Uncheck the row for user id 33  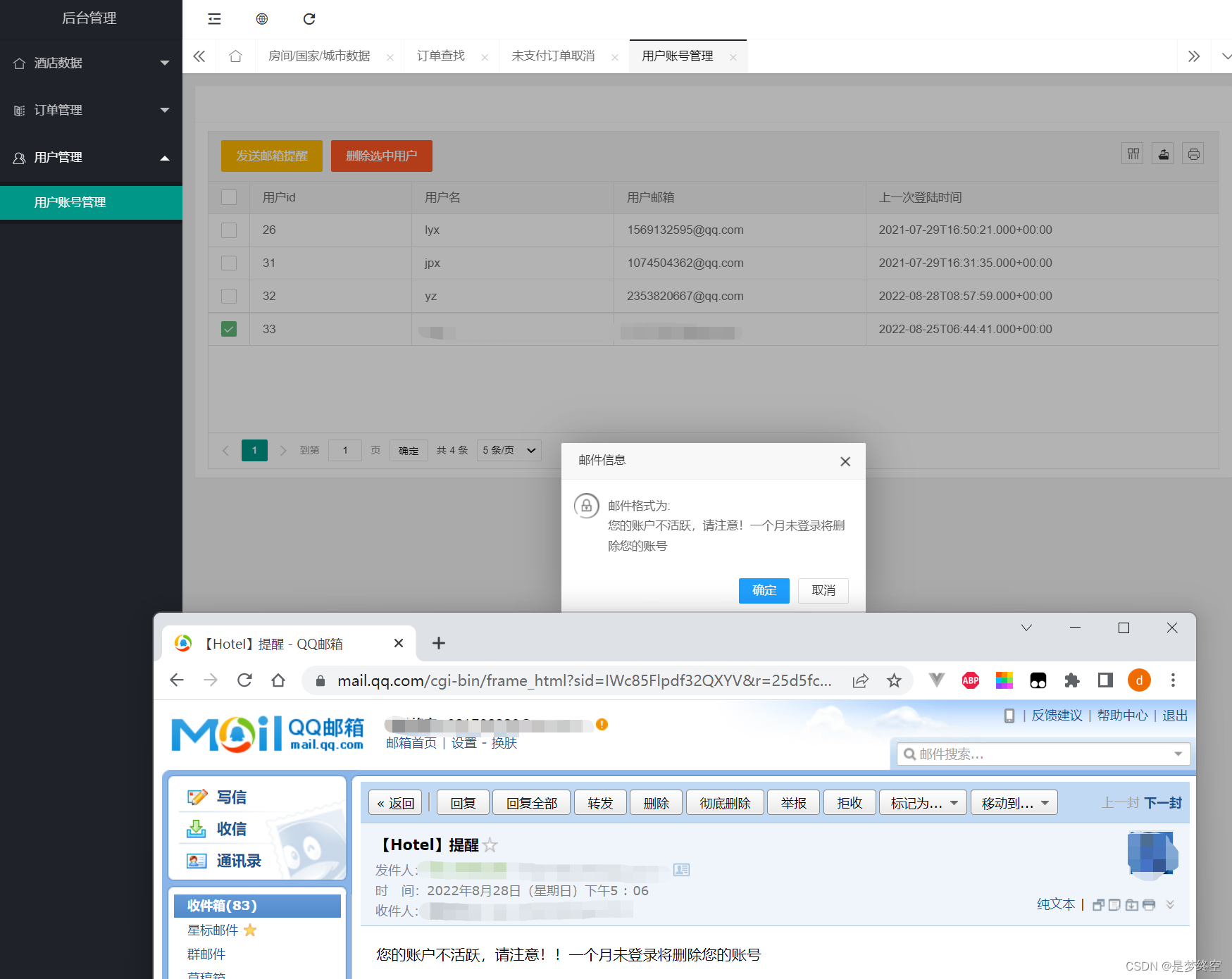pos(229,329)
